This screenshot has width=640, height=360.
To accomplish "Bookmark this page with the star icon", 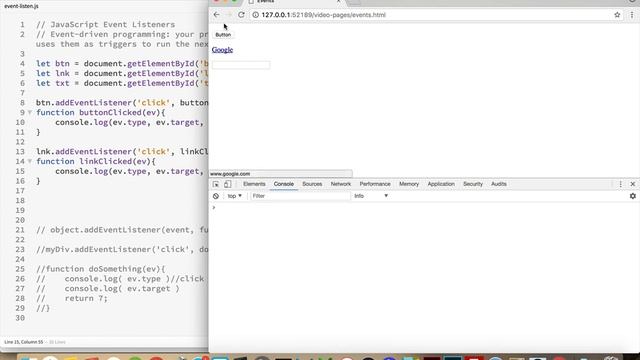I will (x=617, y=15).
